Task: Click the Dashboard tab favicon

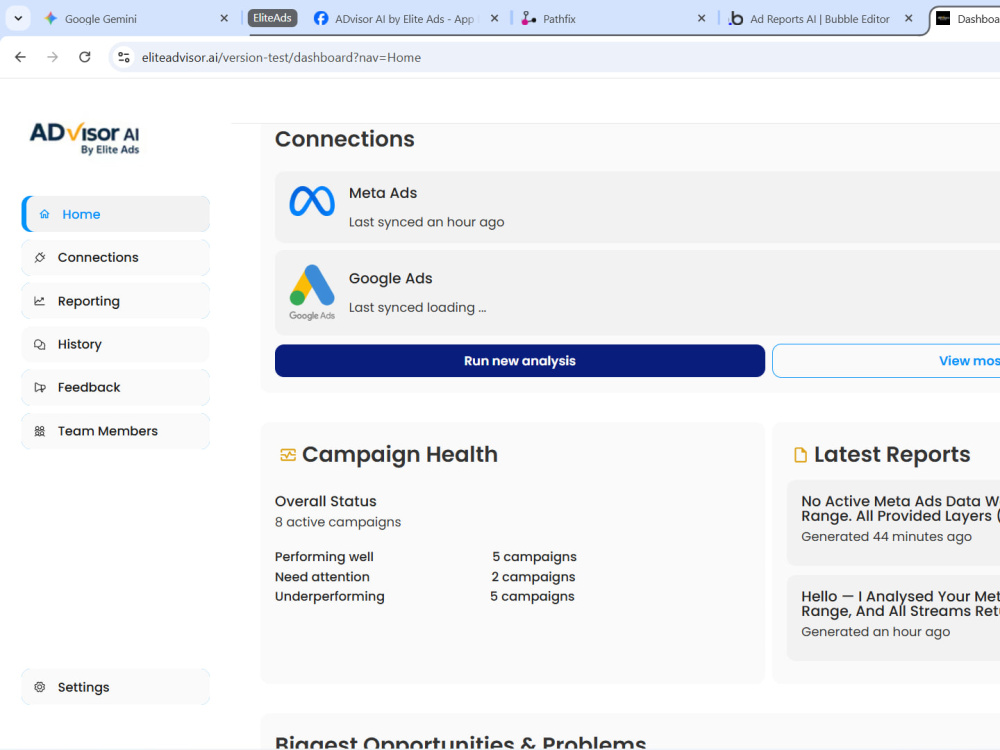Action: (x=943, y=18)
